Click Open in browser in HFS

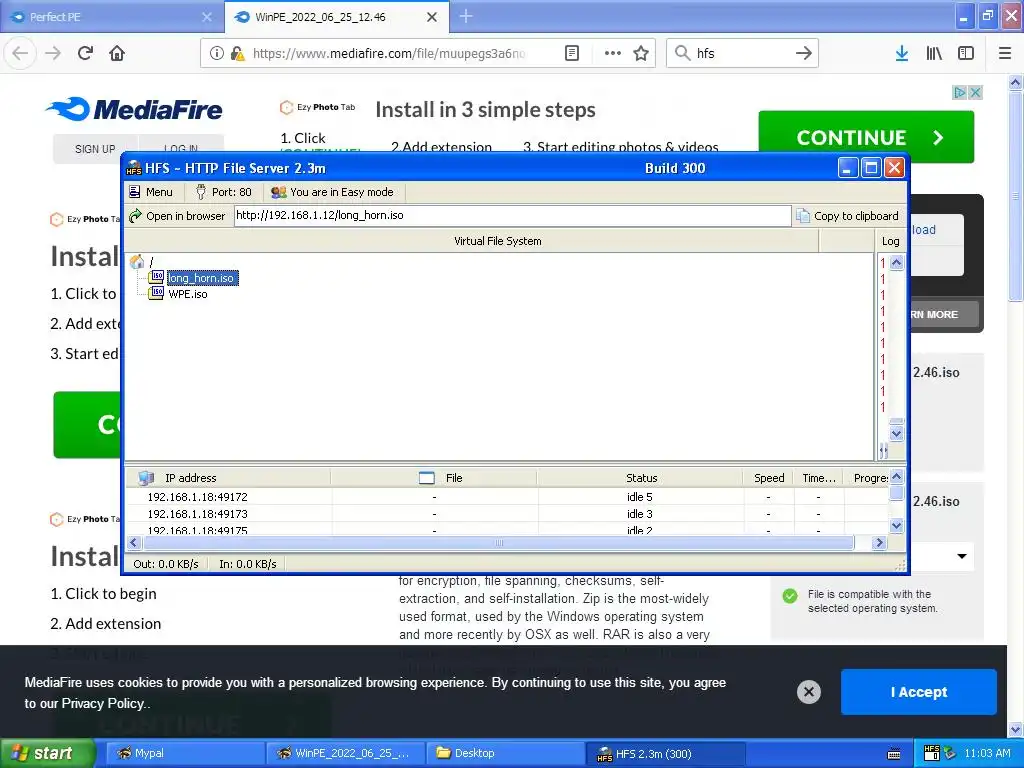[177, 216]
